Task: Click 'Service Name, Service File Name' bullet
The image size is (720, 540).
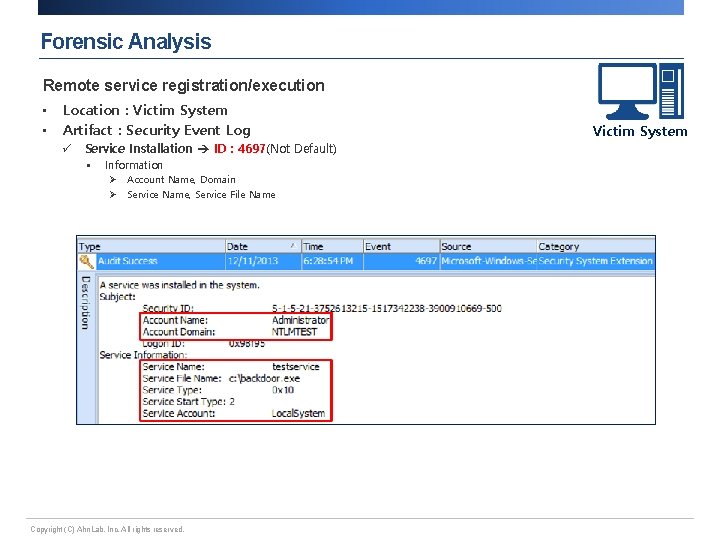Action: [201, 195]
